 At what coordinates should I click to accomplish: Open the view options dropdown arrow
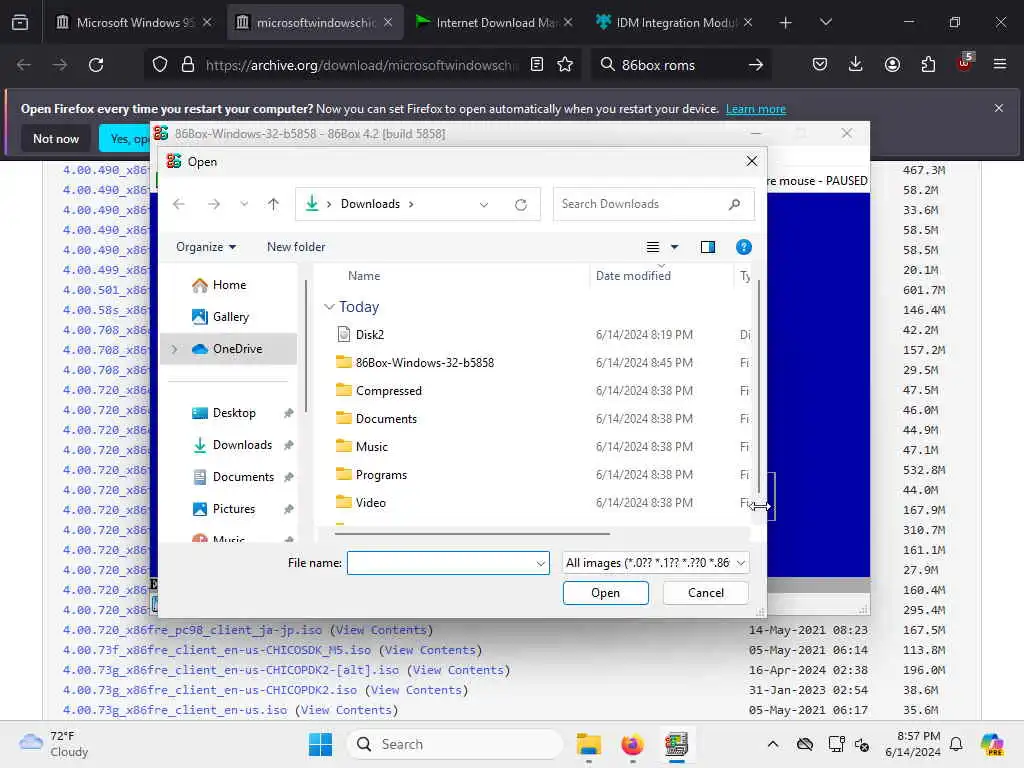(675, 247)
